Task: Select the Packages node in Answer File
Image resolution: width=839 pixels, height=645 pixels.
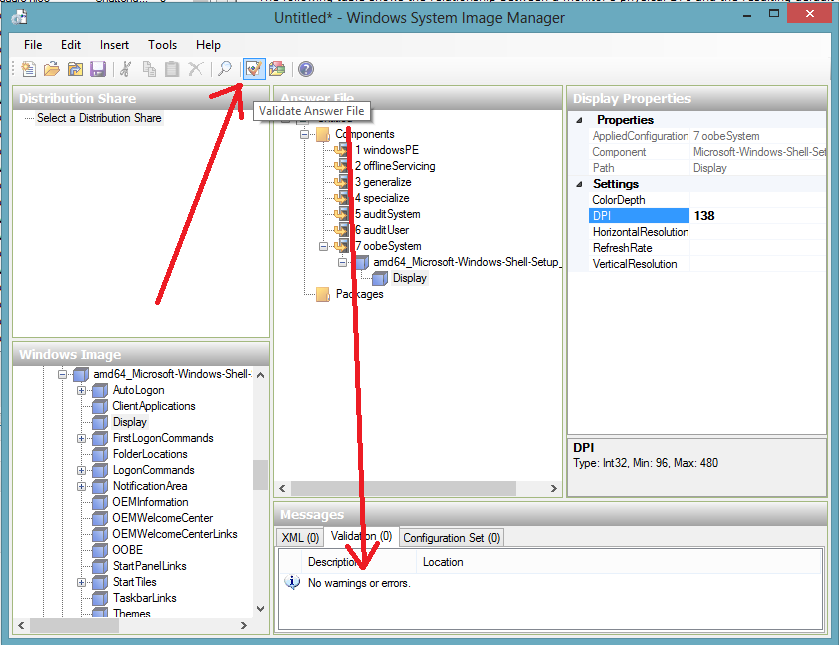Action: coord(360,294)
